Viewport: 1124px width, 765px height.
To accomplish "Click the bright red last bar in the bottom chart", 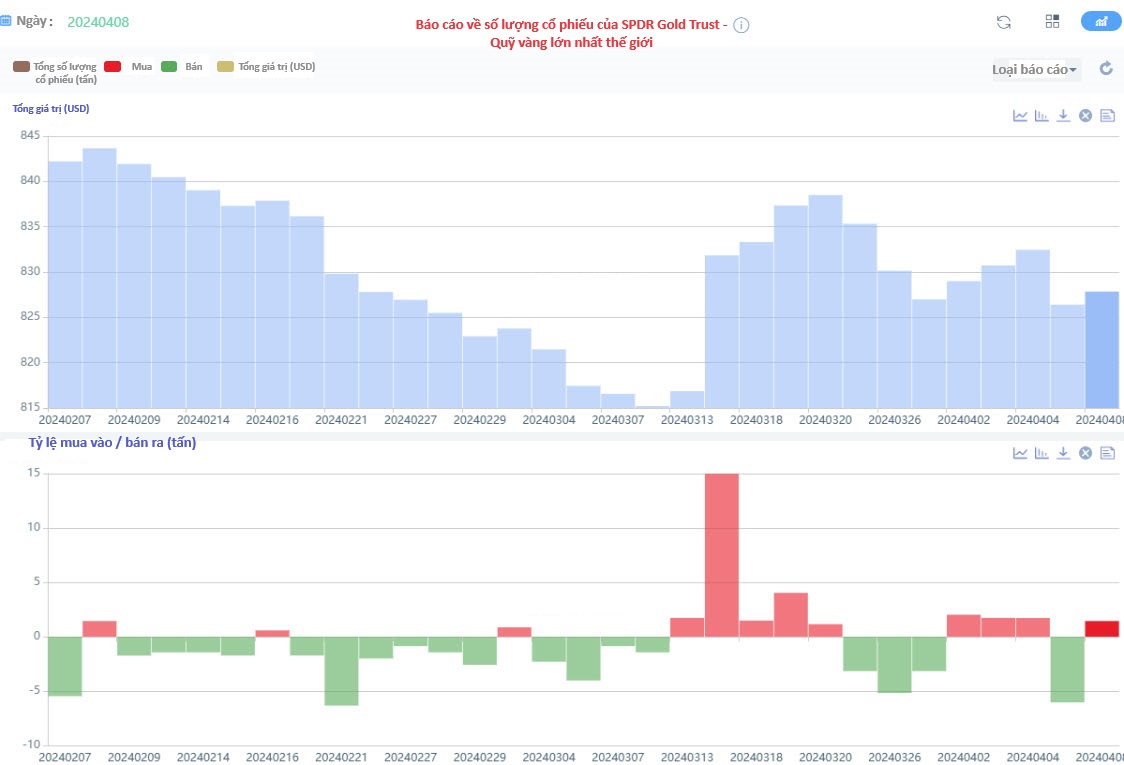I will point(1102,629).
